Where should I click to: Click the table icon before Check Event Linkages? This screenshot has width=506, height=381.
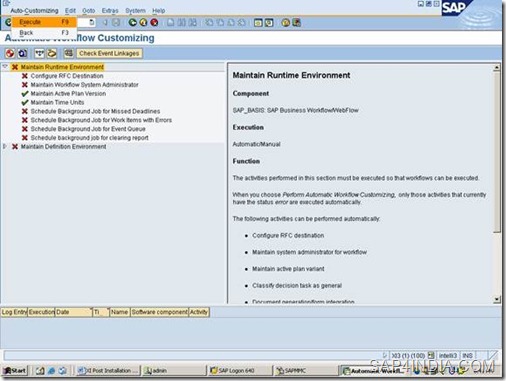69,53
